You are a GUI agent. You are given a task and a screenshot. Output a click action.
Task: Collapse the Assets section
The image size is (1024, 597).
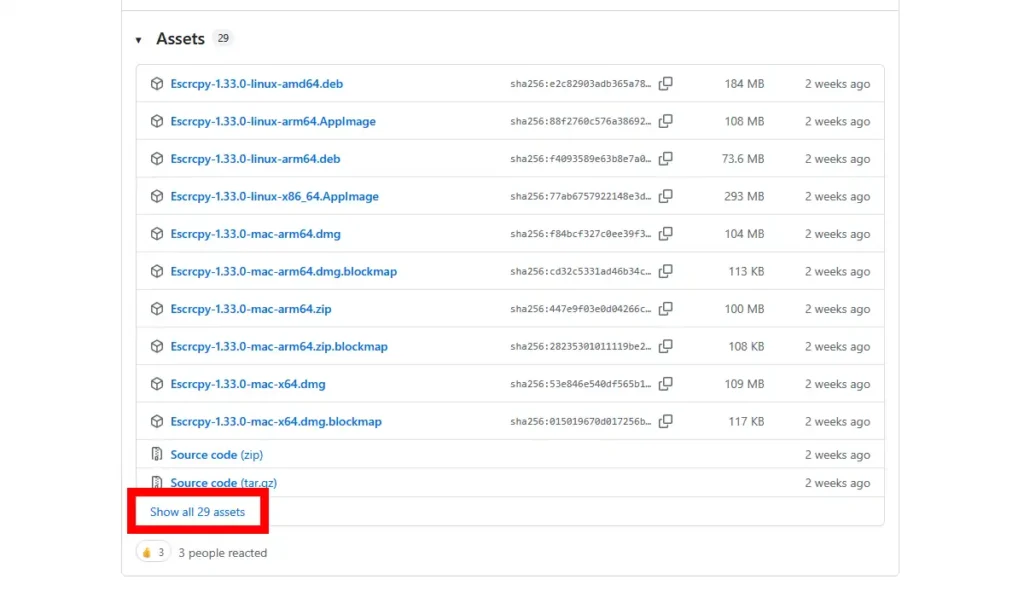click(x=138, y=39)
